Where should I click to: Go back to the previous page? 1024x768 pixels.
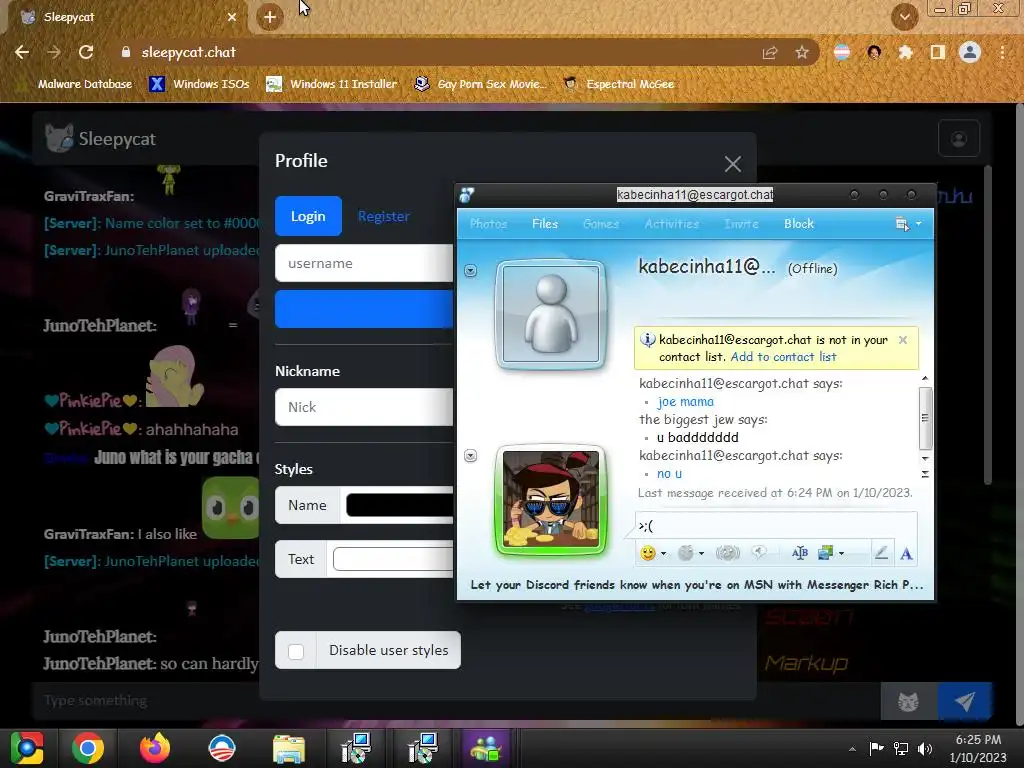click(22, 52)
